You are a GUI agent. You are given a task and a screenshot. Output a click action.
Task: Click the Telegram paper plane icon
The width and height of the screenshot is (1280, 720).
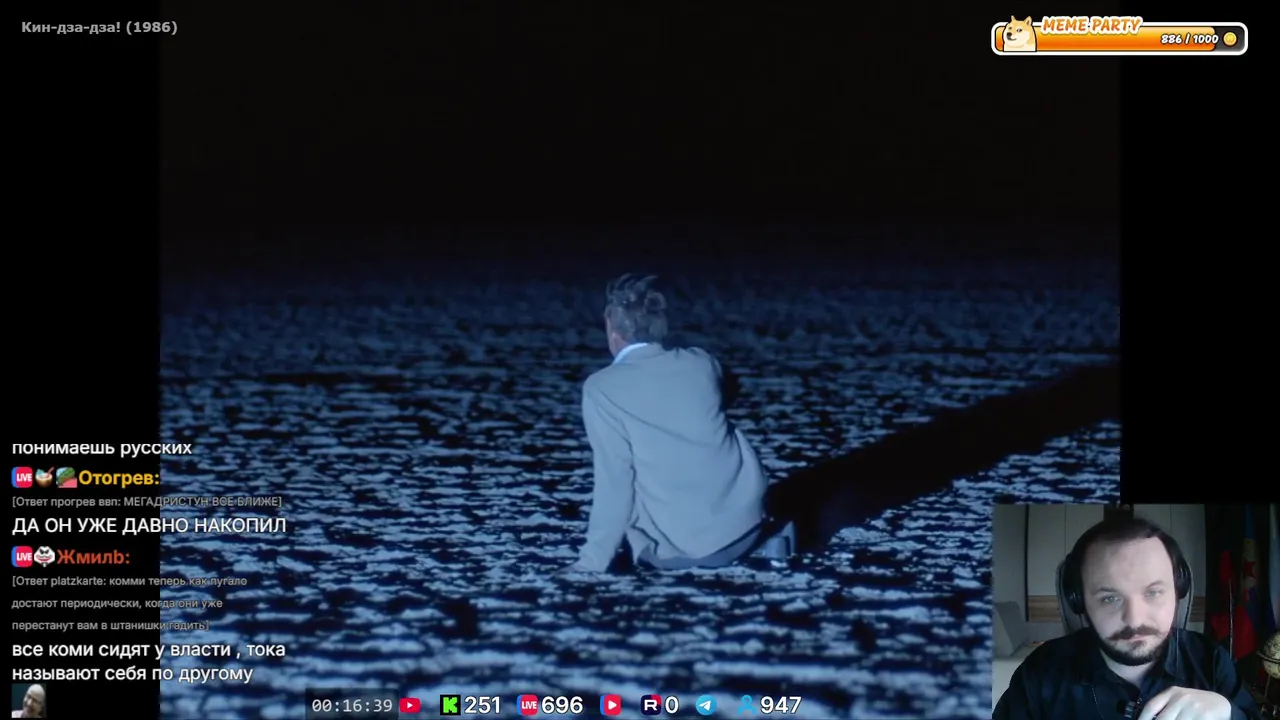point(706,706)
